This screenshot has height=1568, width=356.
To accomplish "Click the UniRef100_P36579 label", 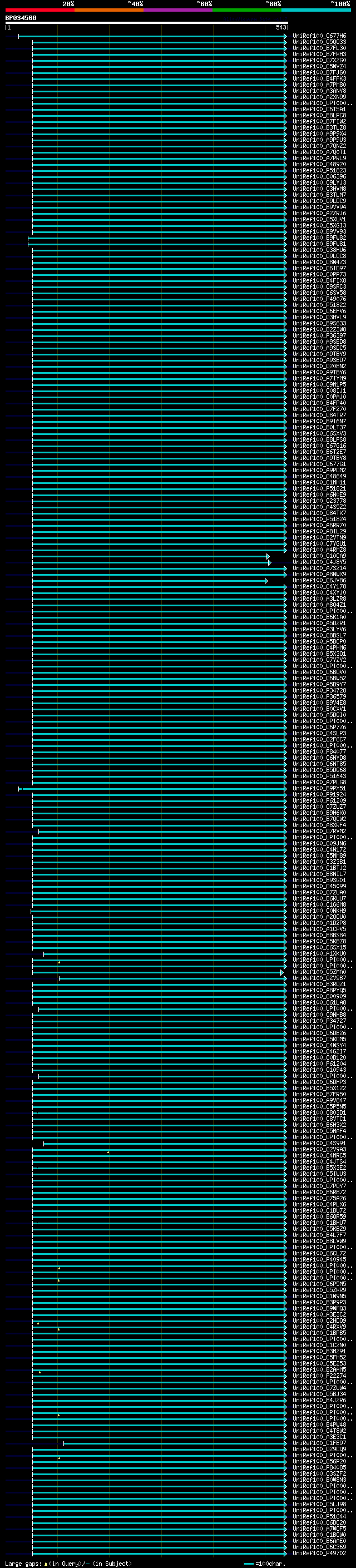I will point(319,696).
